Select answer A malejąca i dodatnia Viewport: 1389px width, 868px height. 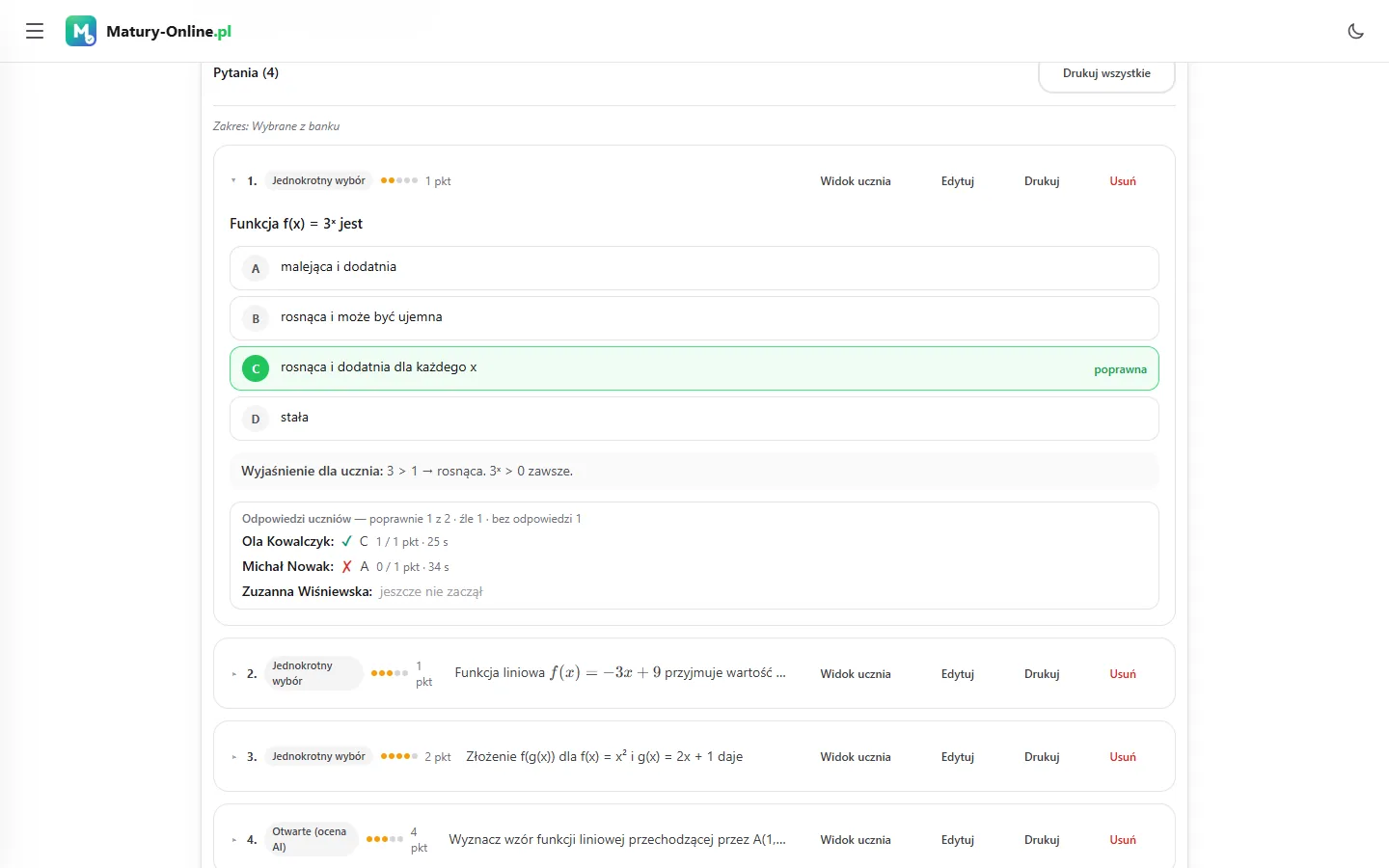coord(694,268)
